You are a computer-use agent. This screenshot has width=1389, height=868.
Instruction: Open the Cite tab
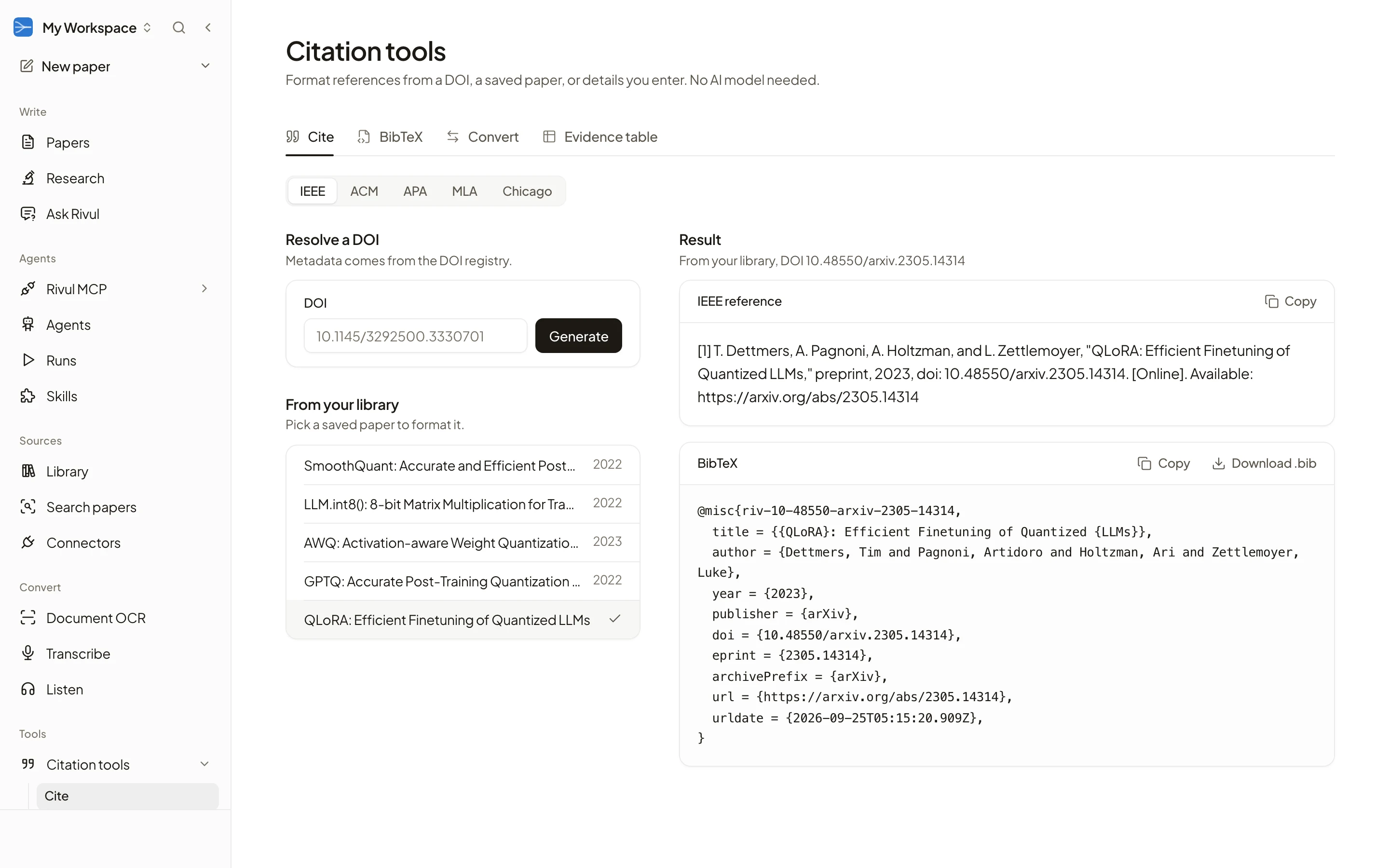click(310, 136)
